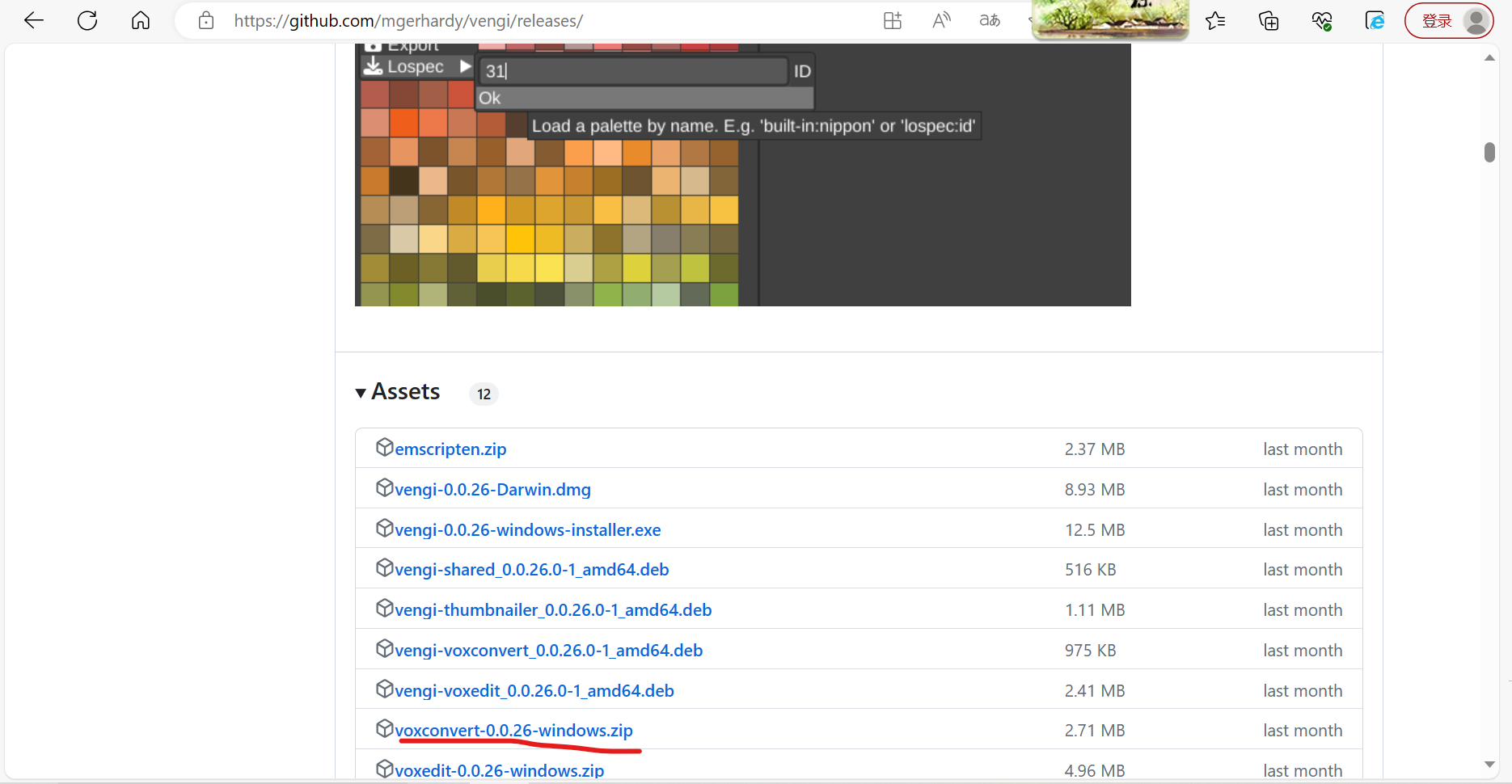1512x784 pixels.
Task: Click the Assets count badge showing 12
Action: tap(484, 394)
